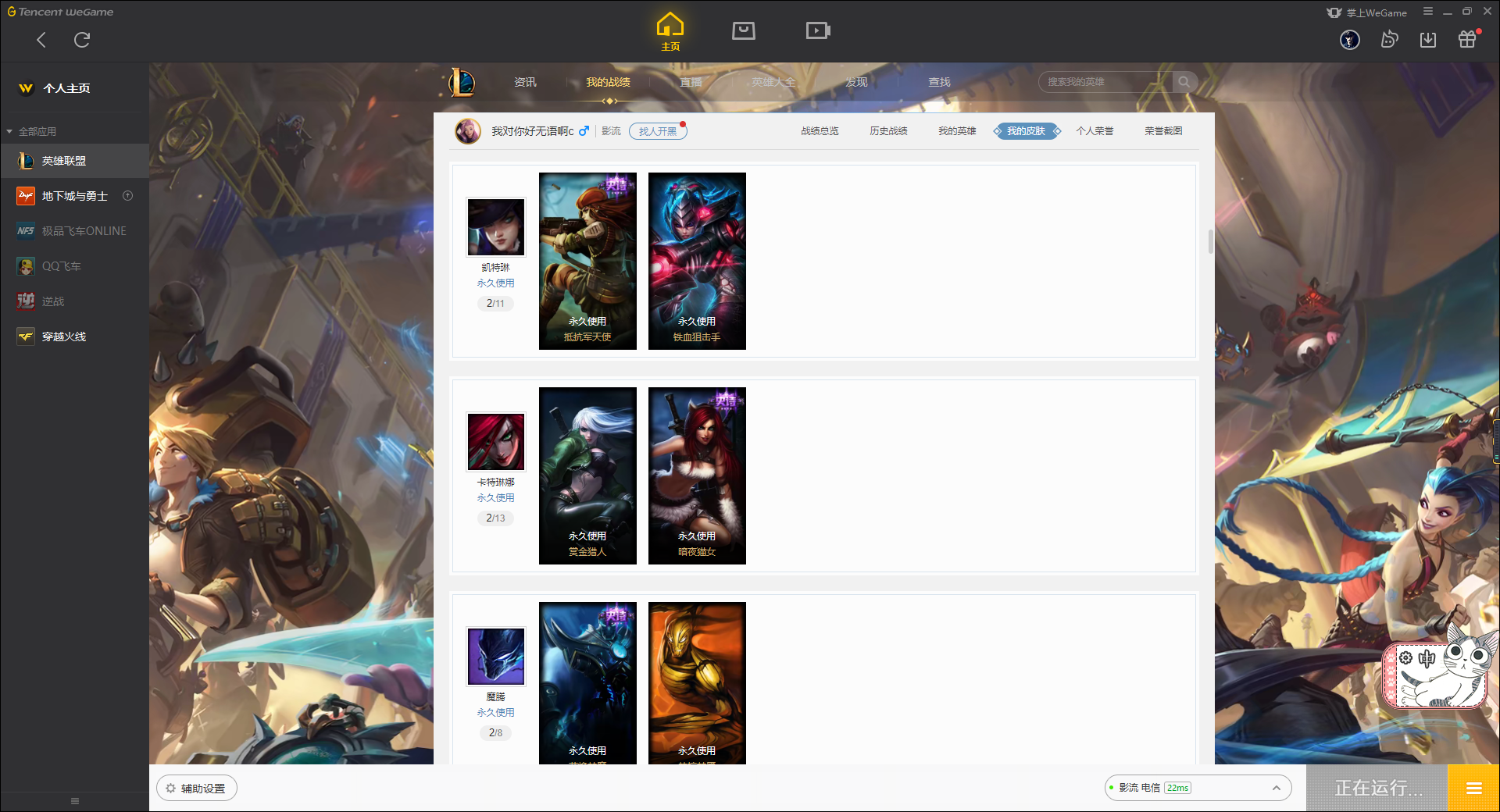Open the gift box icon
This screenshot has width=1500, height=812.
[1467, 39]
